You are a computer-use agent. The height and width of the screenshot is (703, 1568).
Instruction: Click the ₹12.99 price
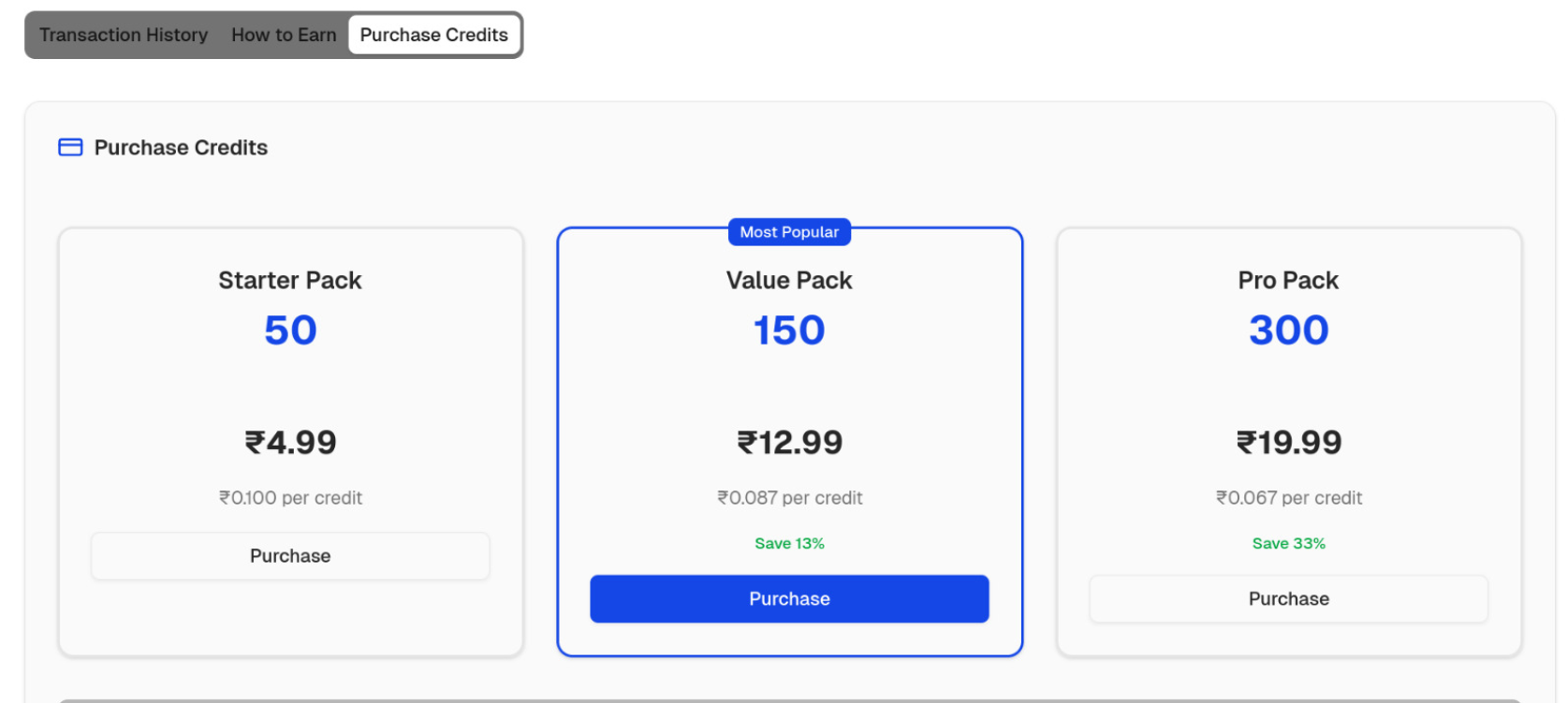789,442
